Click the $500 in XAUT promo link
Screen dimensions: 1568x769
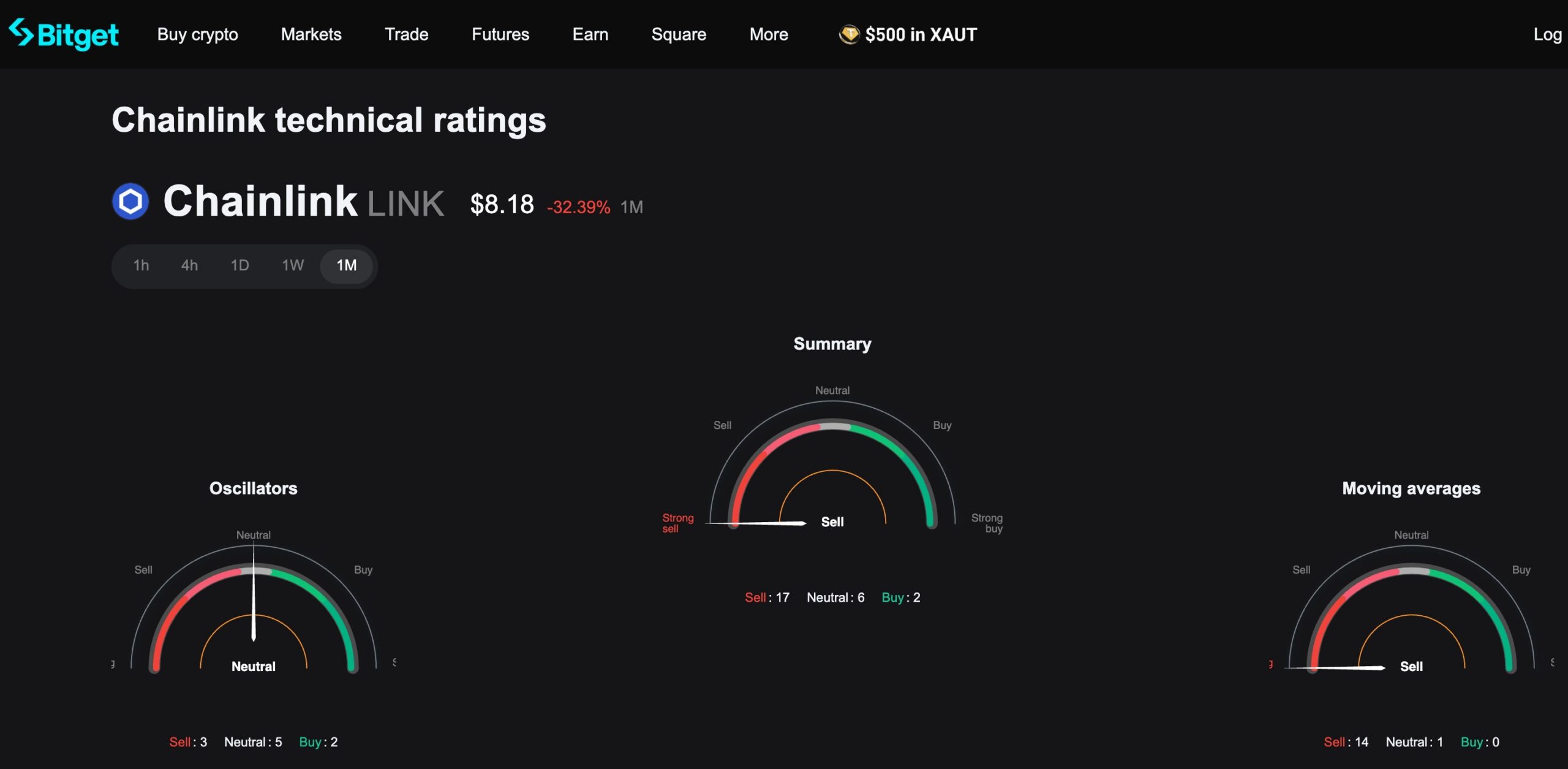(908, 34)
